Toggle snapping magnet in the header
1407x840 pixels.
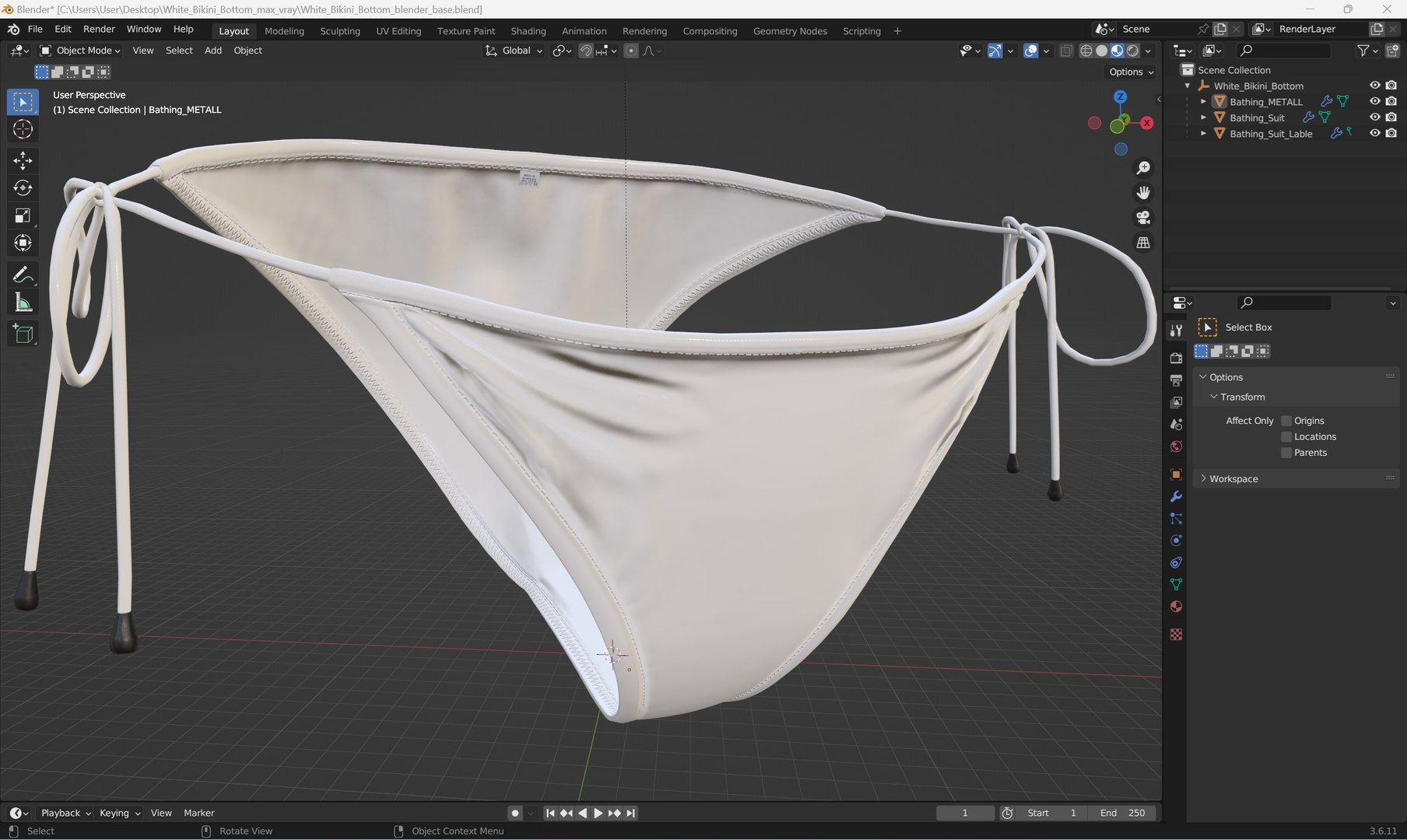pos(586,51)
